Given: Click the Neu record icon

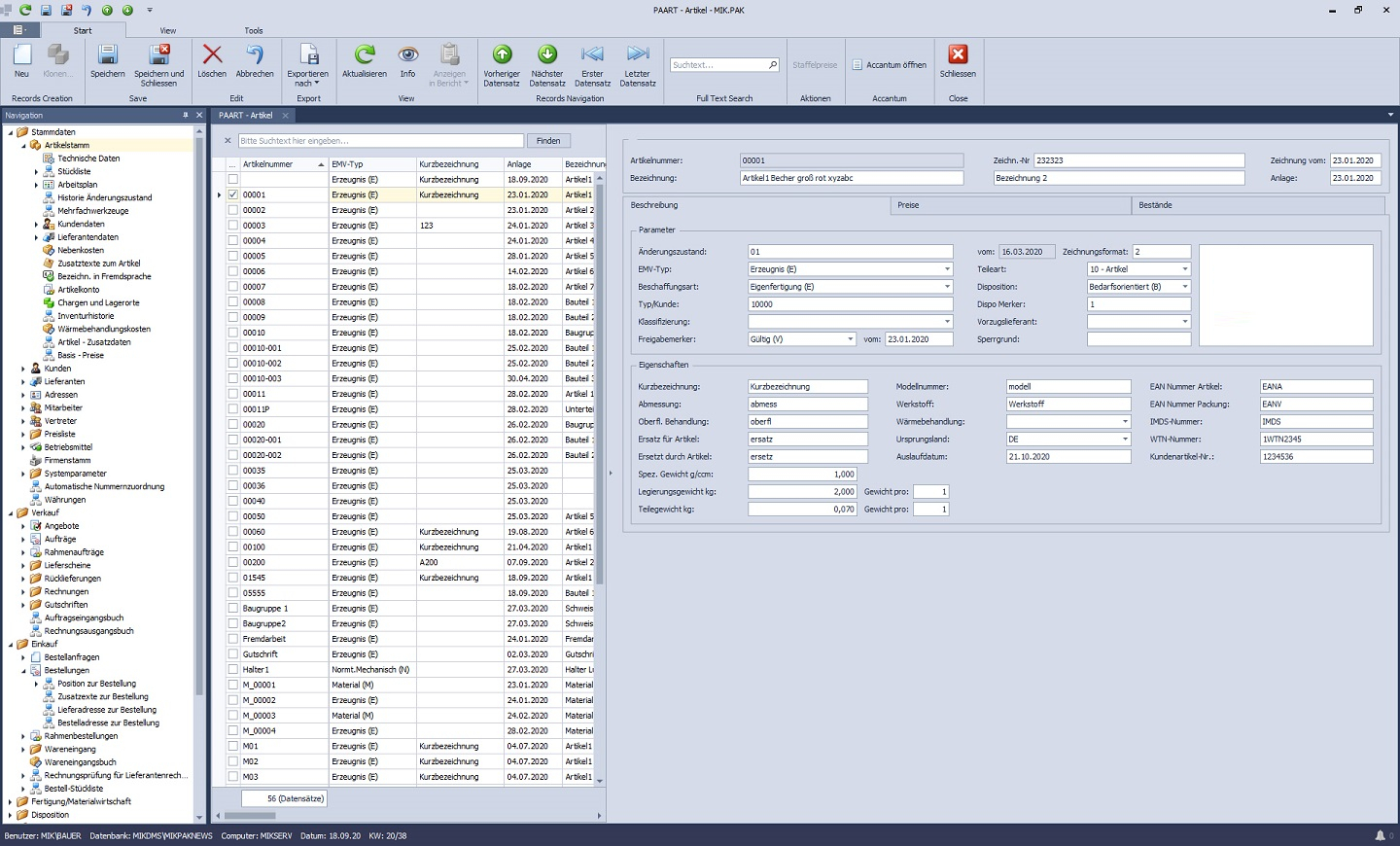Looking at the screenshot, I should (21, 55).
